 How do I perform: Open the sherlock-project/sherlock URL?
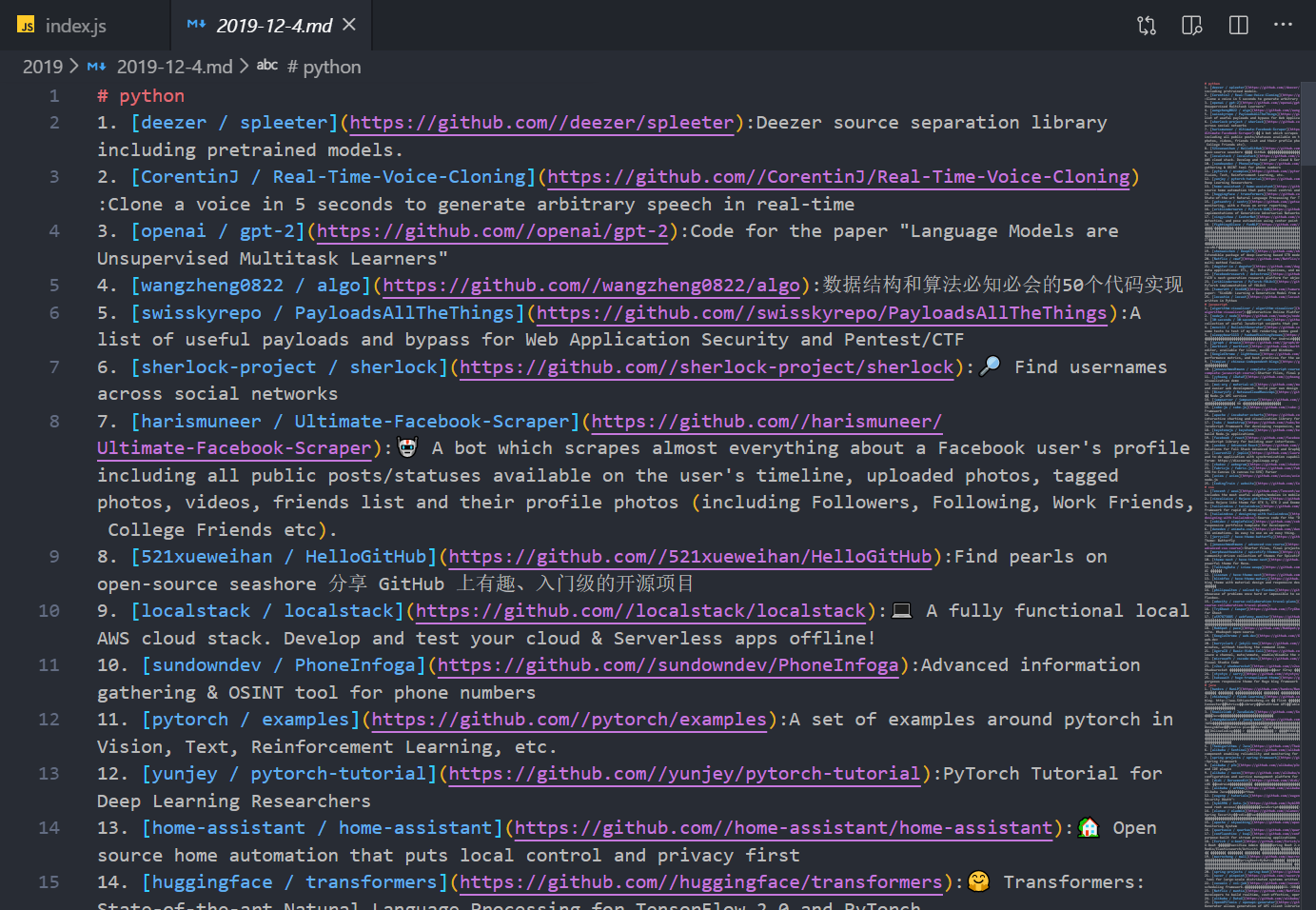[707, 367]
